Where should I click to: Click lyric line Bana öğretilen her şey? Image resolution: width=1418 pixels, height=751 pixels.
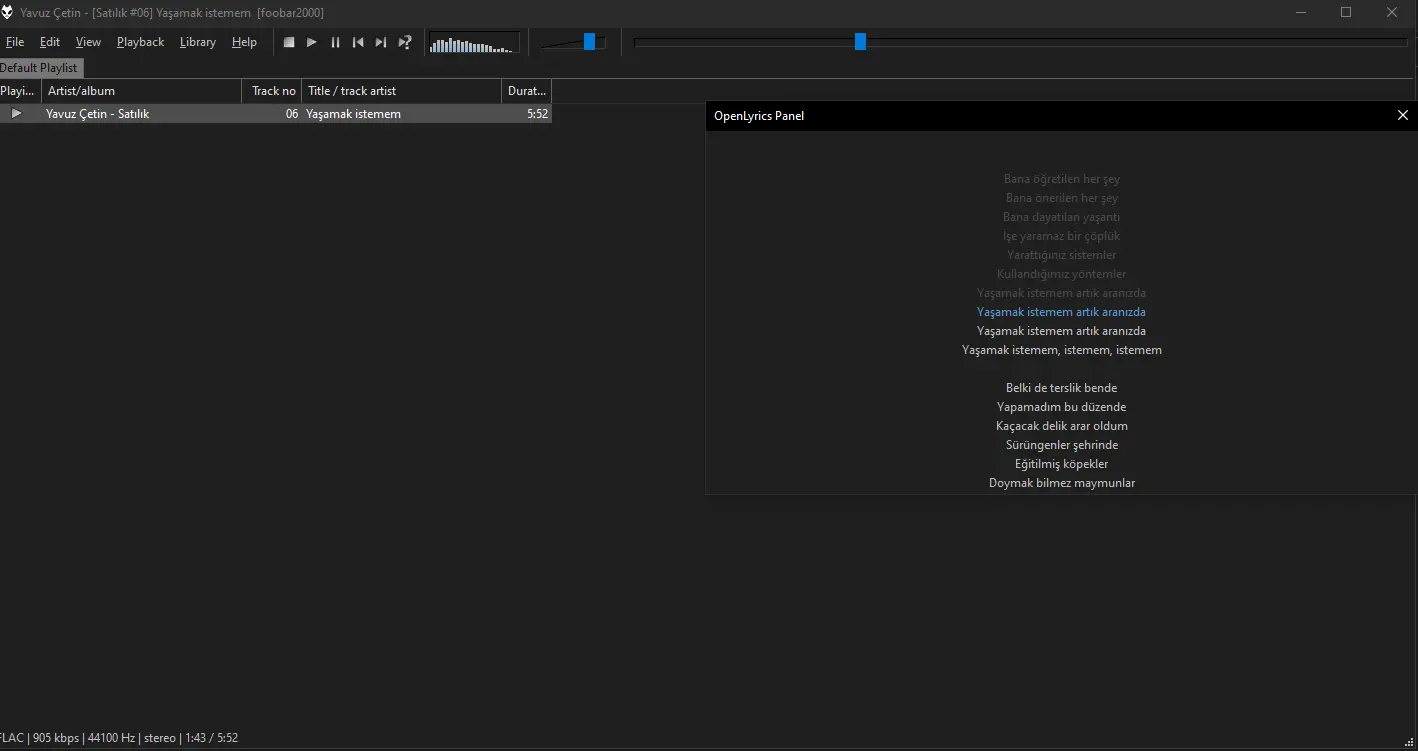(x=1061, y=179)
